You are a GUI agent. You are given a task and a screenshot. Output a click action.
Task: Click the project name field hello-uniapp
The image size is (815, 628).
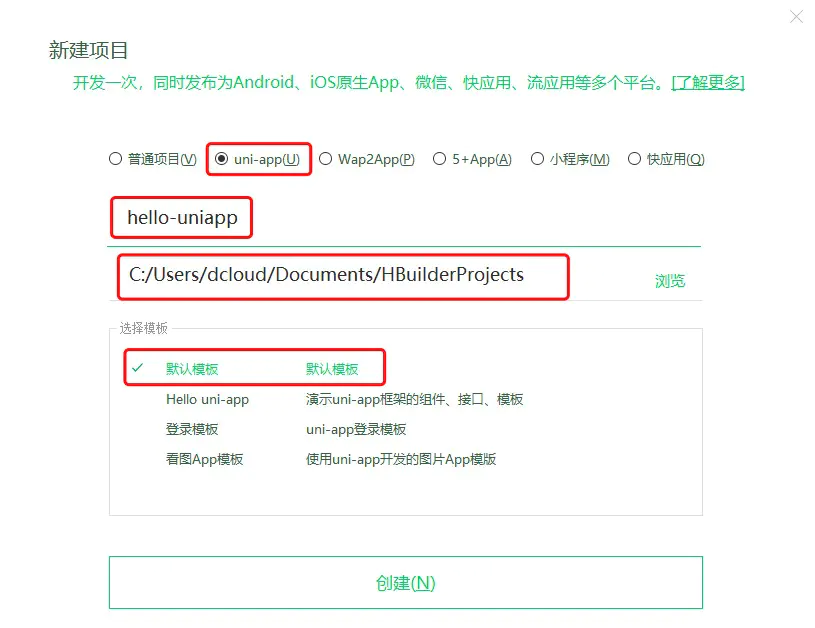[x=404, y=218]
